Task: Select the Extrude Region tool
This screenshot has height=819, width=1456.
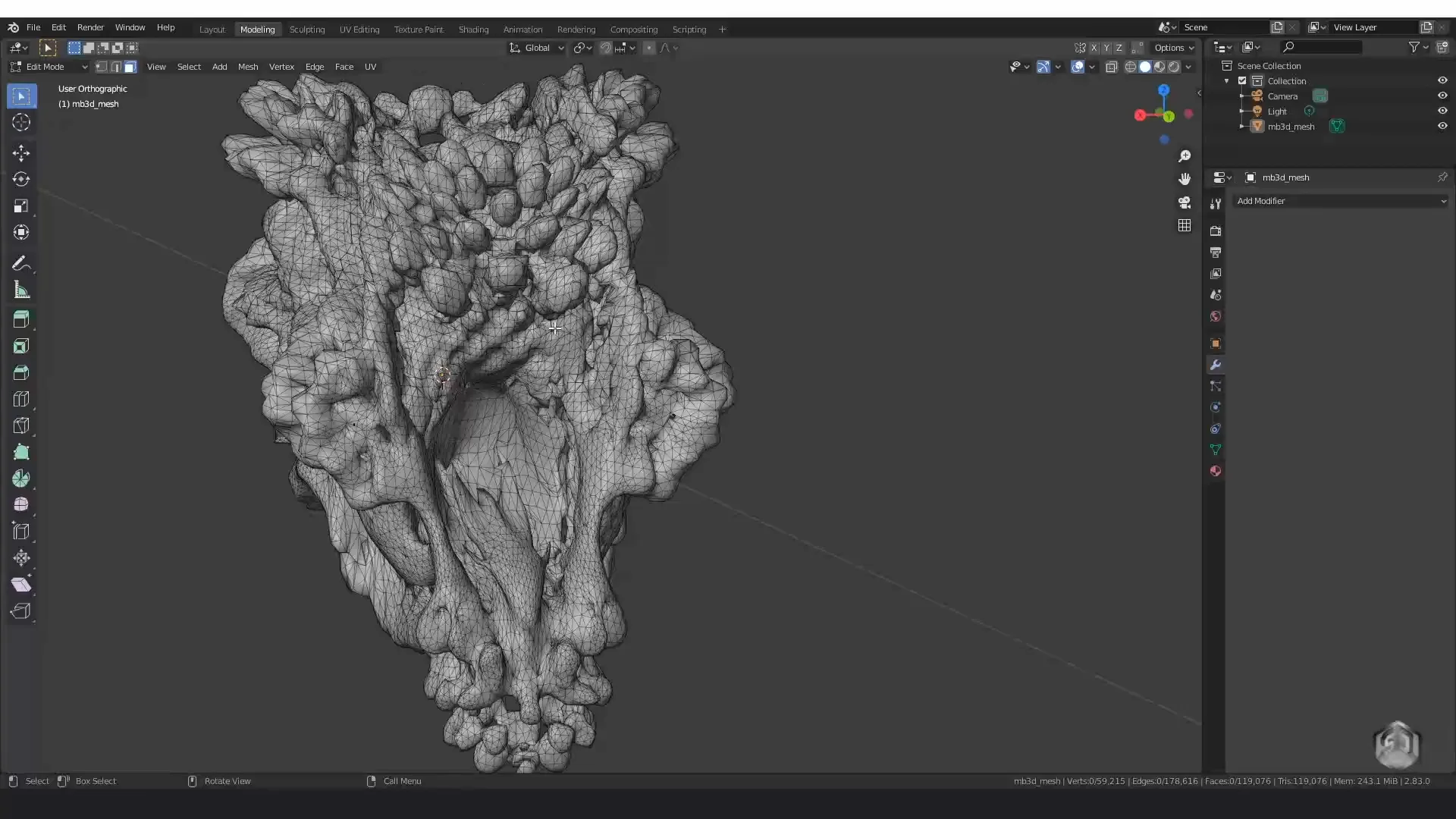Action: [x=21, y=319]
